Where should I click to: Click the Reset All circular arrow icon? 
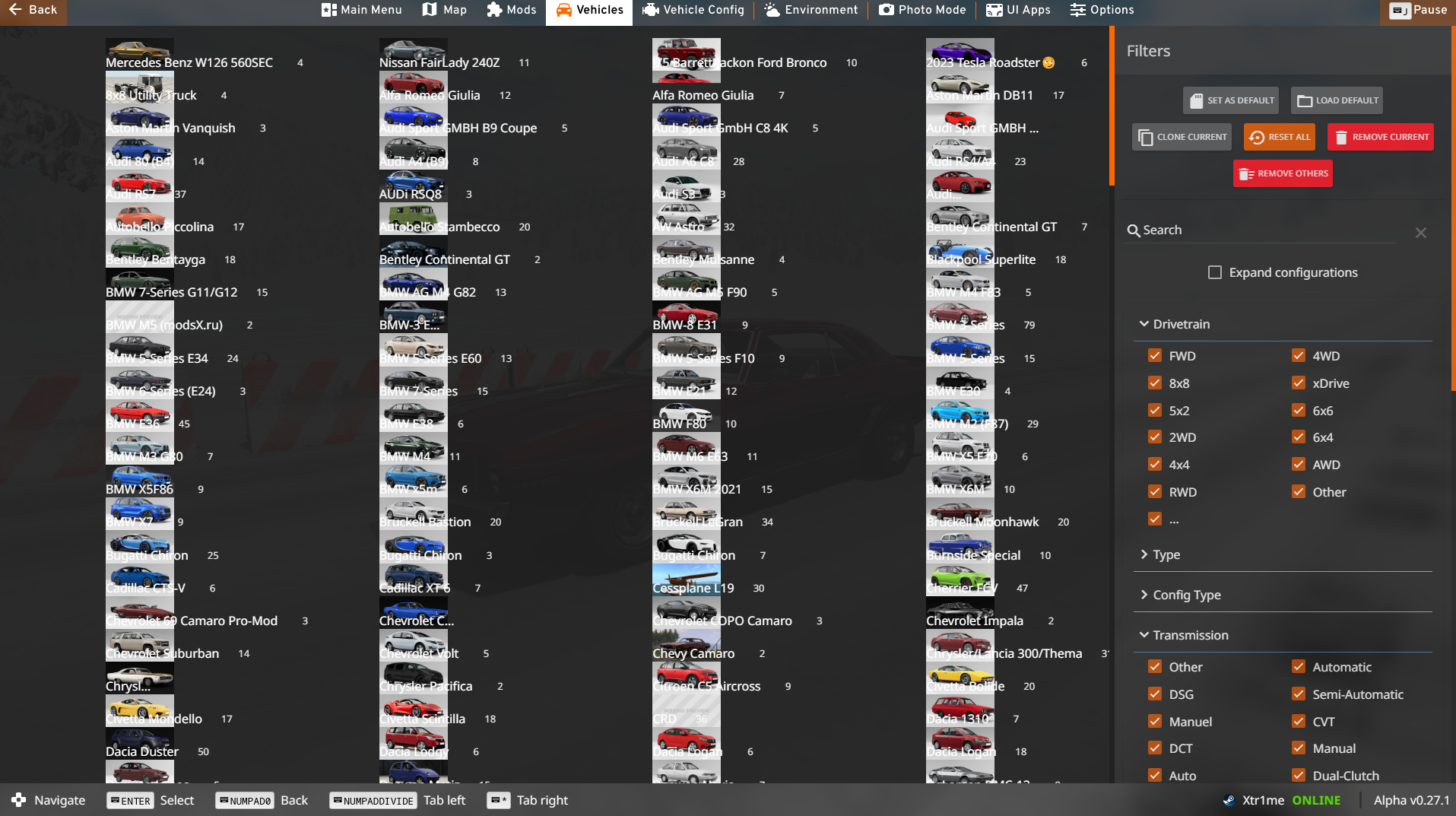click(x=1257, y=137)
